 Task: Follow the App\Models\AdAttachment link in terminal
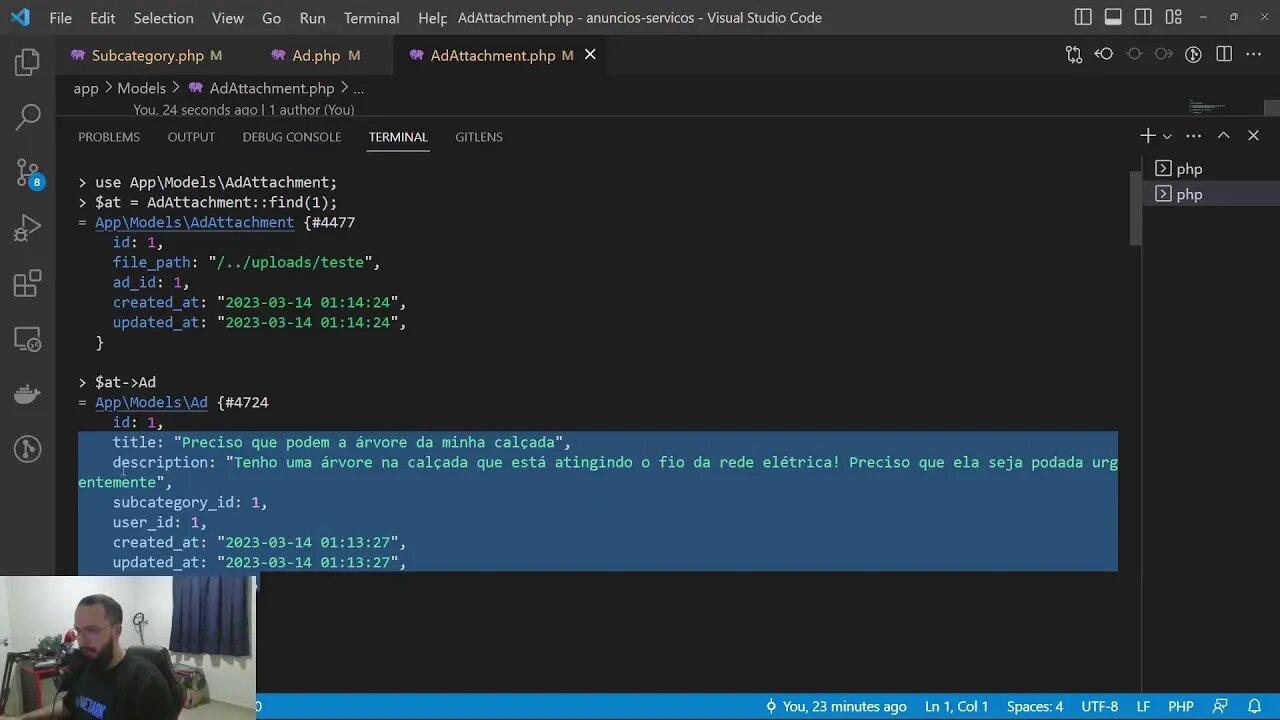[x=194, y=222]
